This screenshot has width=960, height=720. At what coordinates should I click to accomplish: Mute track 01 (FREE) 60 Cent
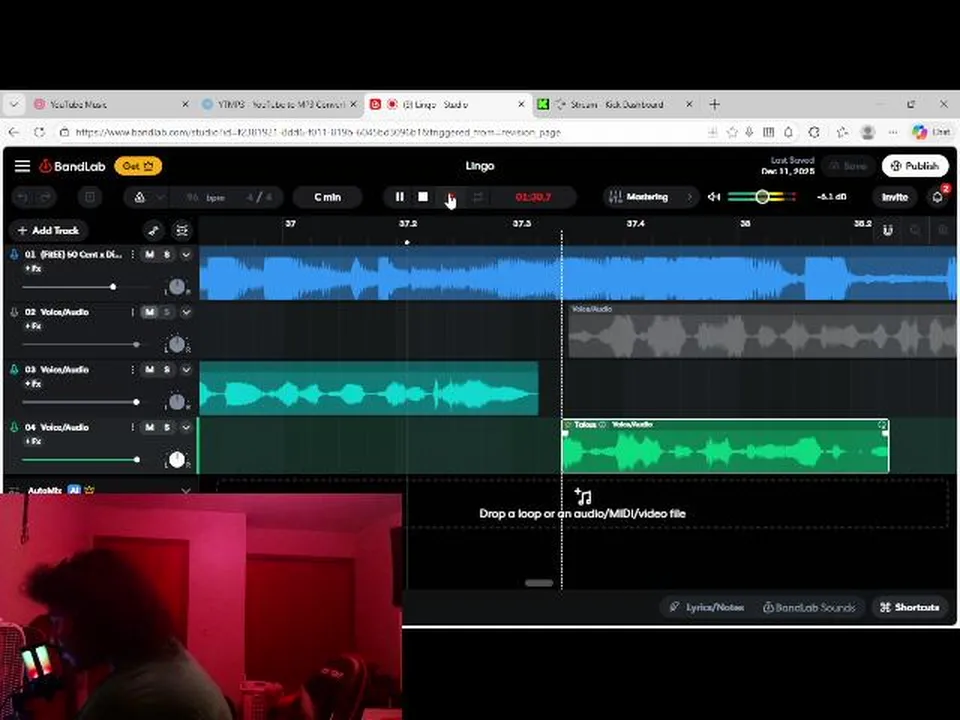click(150, 254)
